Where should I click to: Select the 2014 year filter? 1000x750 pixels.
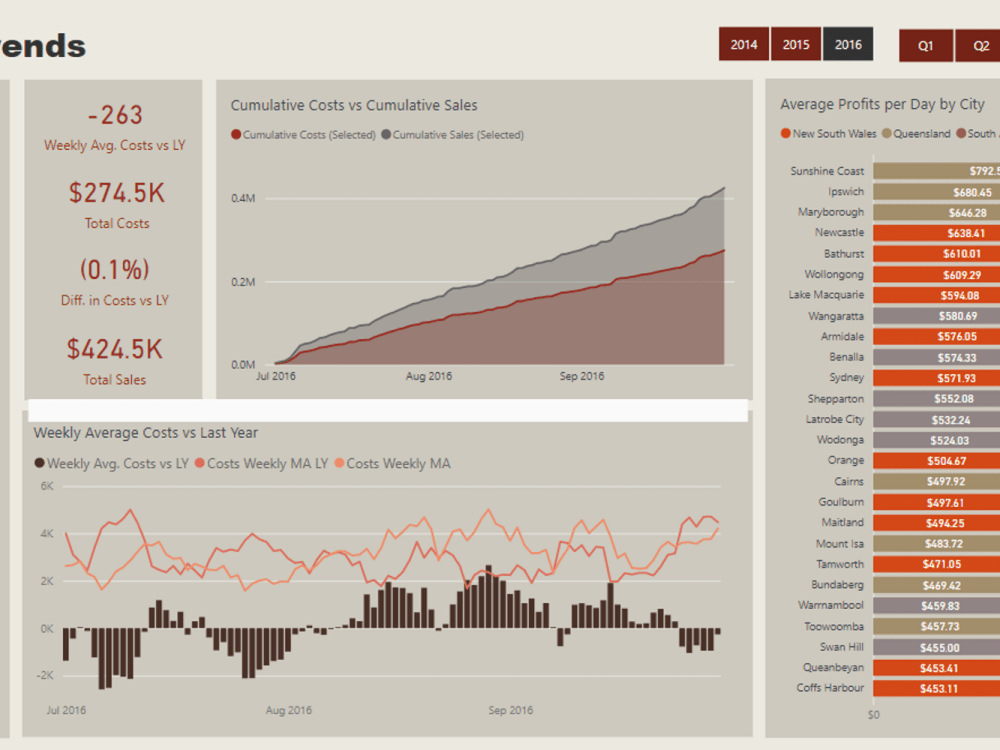point(743,44)
